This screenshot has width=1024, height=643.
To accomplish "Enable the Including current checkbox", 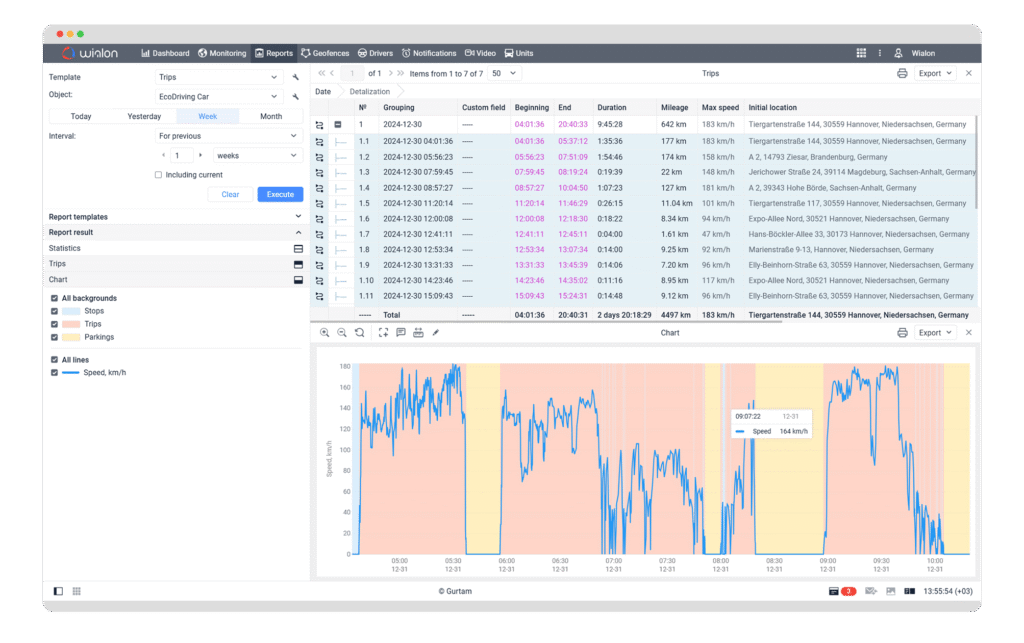I will (x=158, y=175).
